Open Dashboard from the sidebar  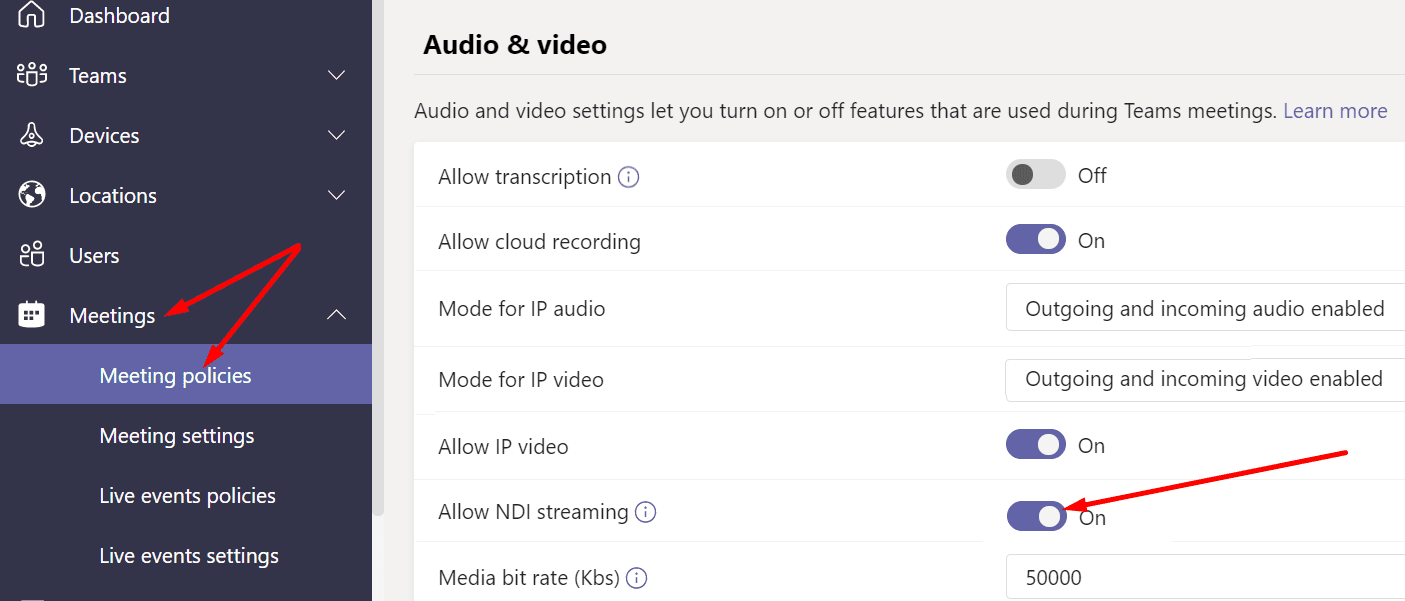[119, 15]
